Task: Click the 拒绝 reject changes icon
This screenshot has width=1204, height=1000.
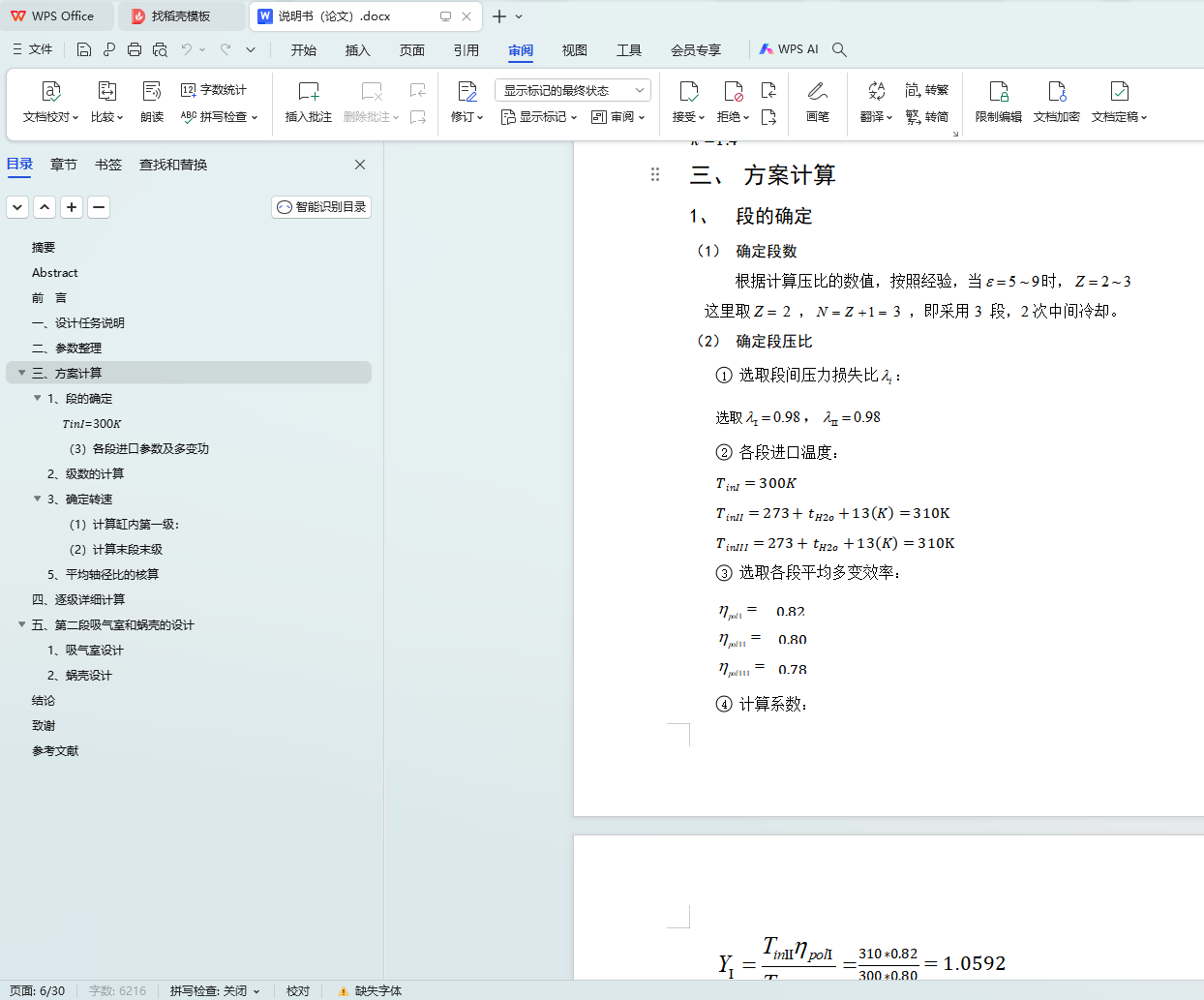Action: tap(734, 92)
